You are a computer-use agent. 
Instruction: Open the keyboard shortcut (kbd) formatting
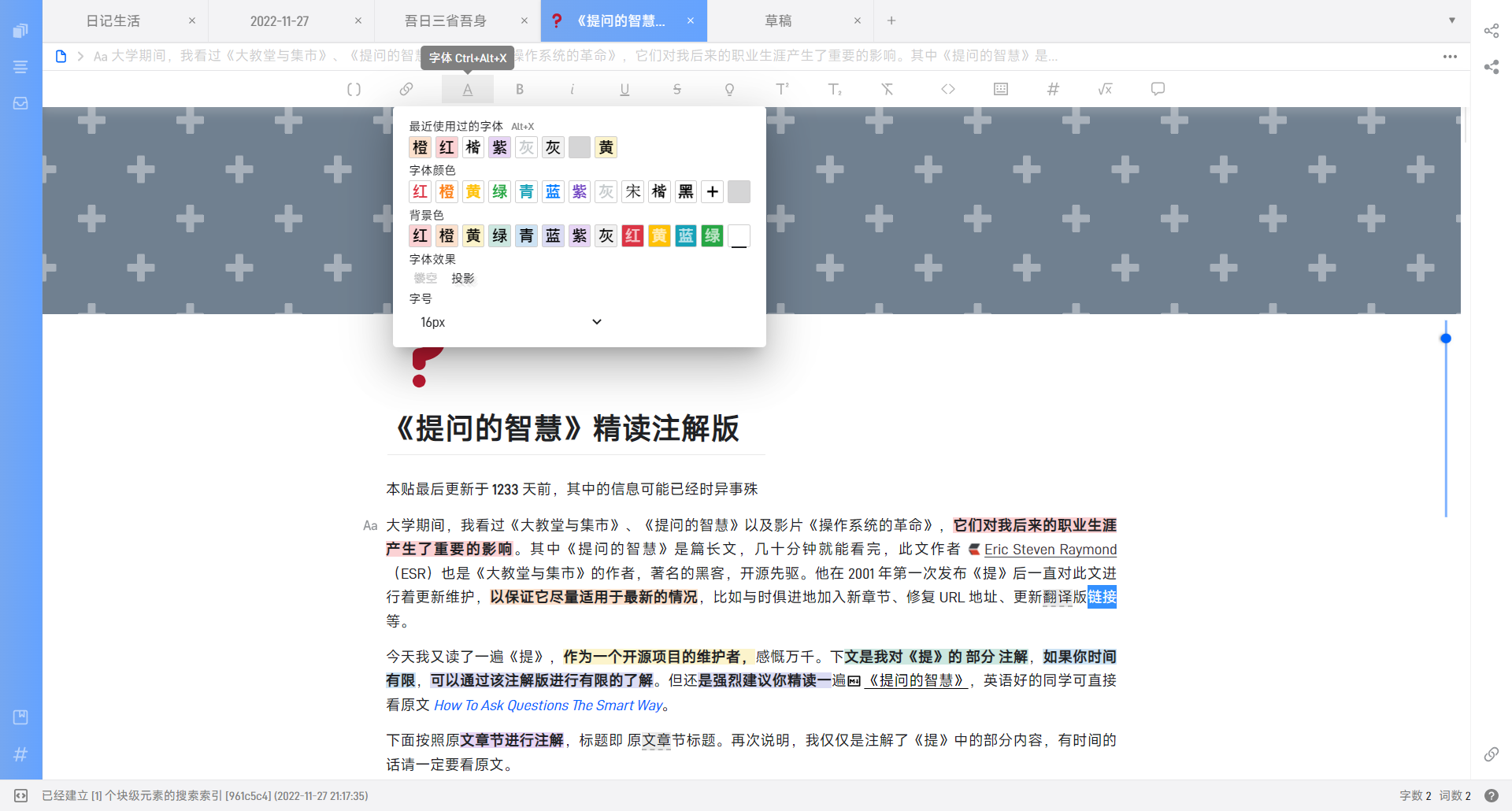click(999, 89)
